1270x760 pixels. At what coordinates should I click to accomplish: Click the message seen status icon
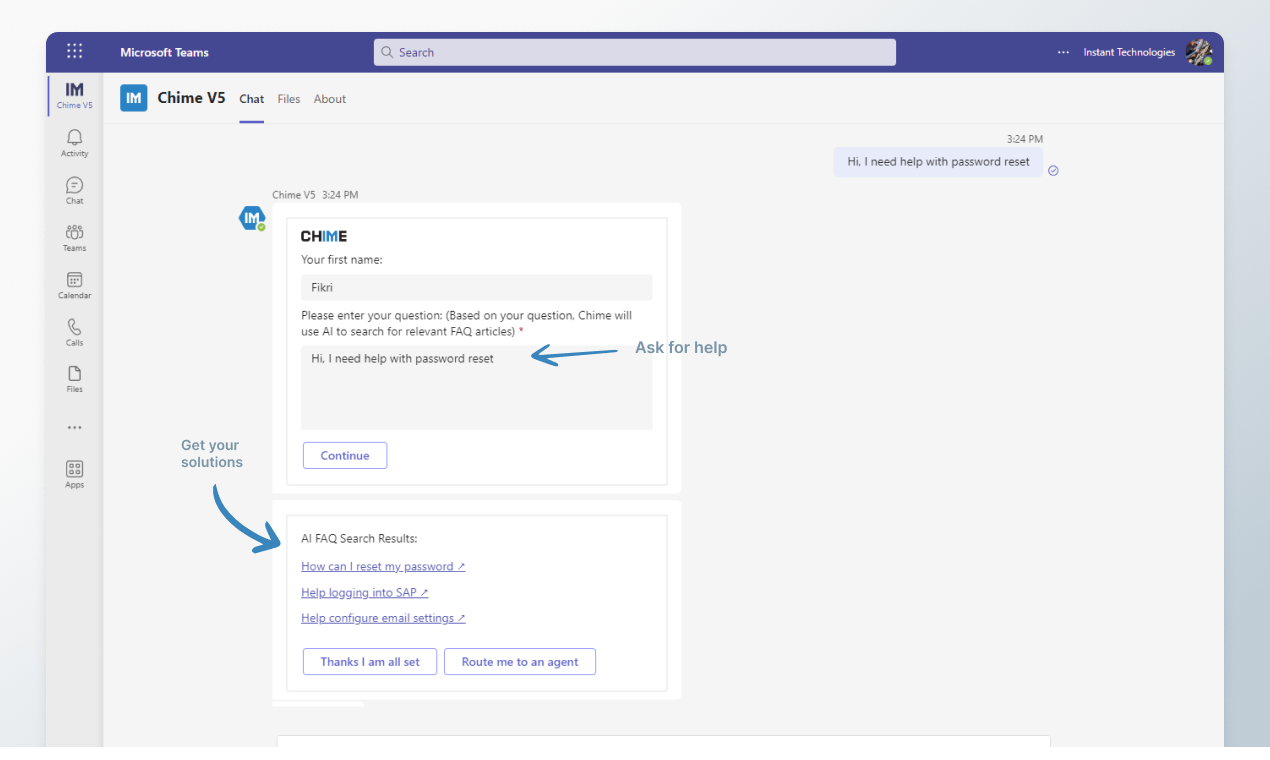coord(1053,171)
